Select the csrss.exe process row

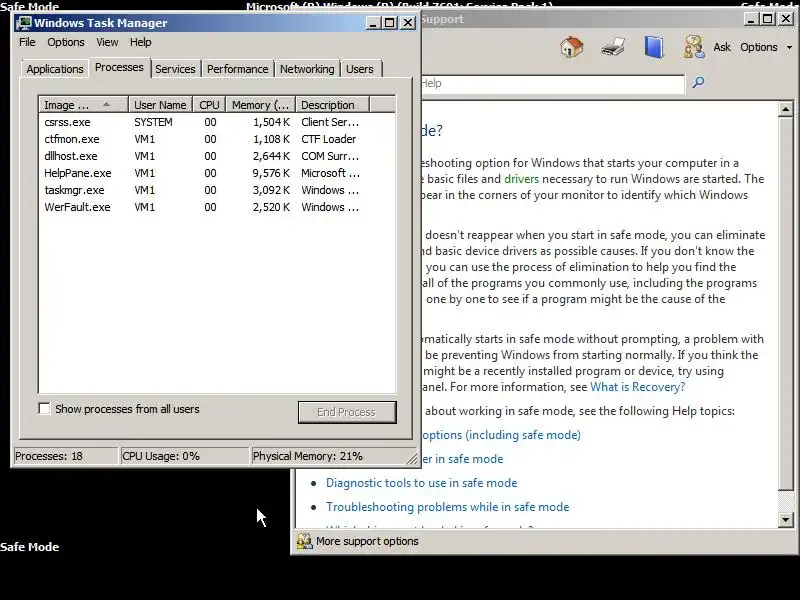217,122
